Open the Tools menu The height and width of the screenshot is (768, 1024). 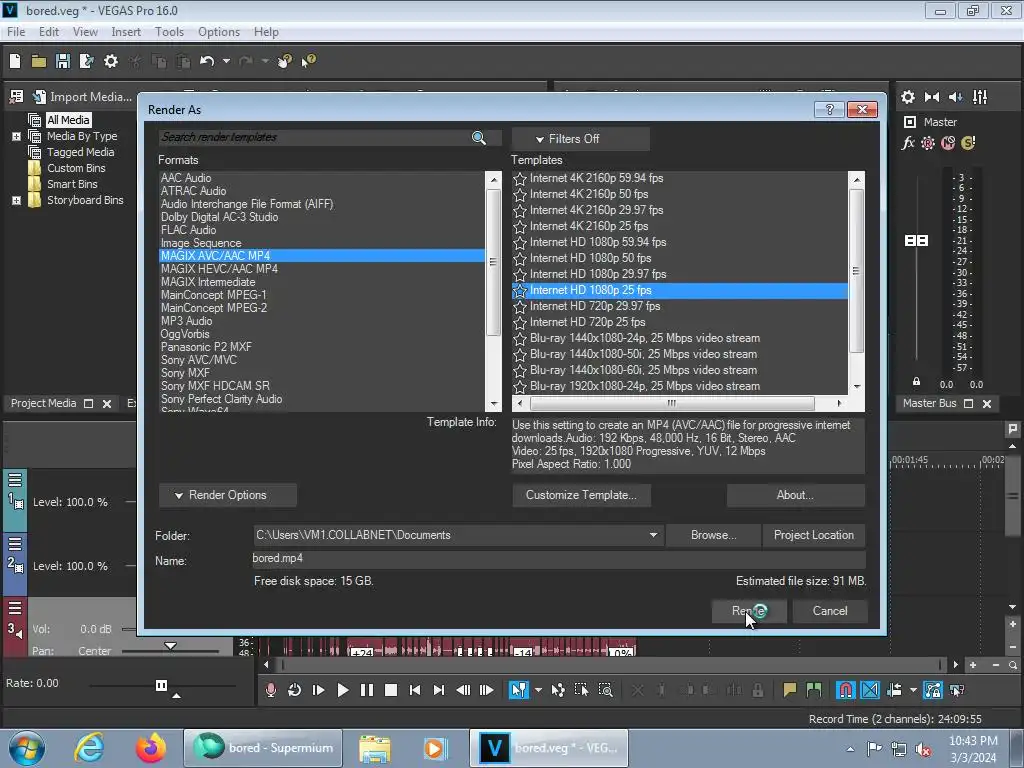coord(169,32)
